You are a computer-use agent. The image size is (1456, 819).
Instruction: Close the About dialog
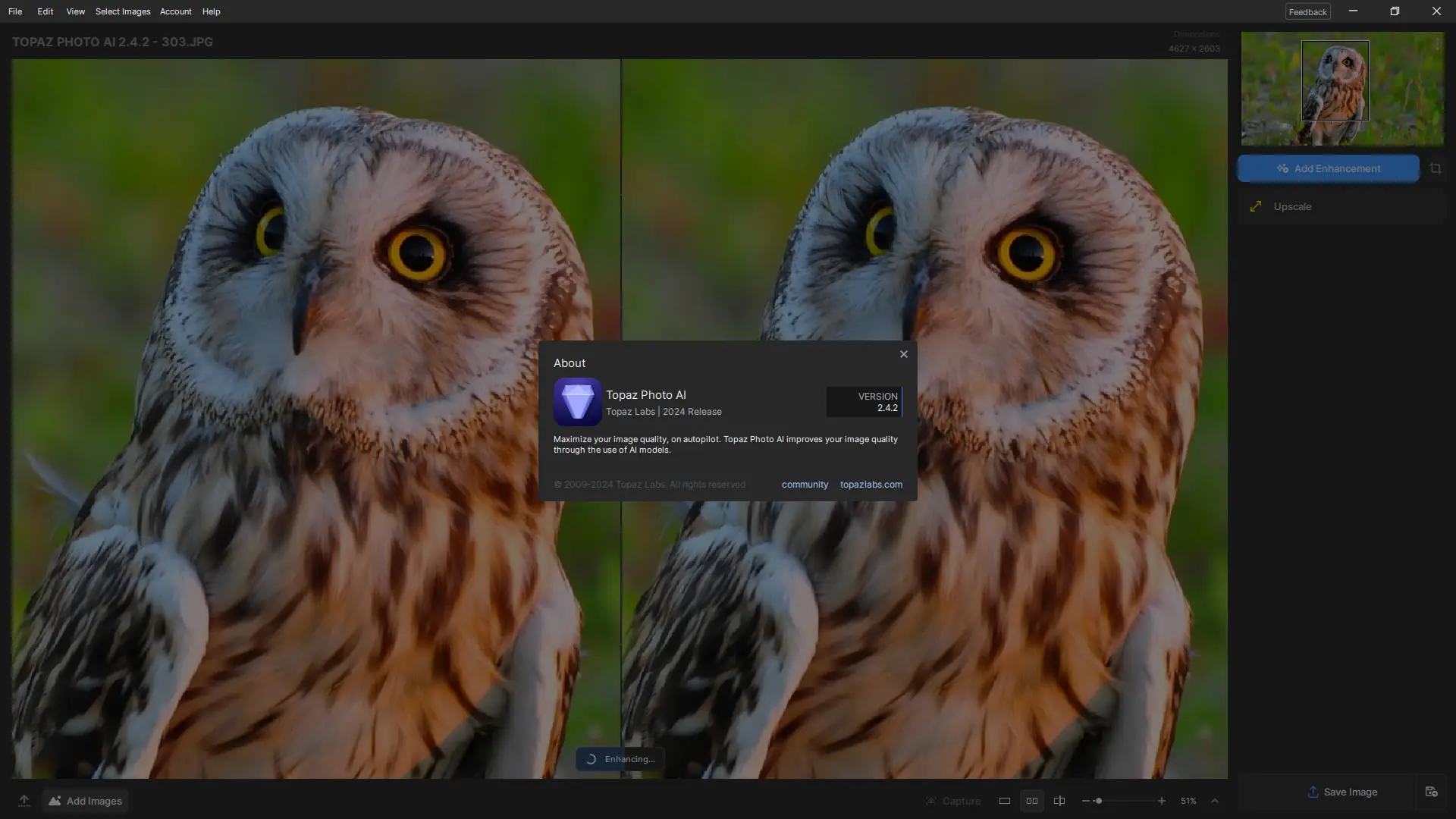click(x=903, y=354)
